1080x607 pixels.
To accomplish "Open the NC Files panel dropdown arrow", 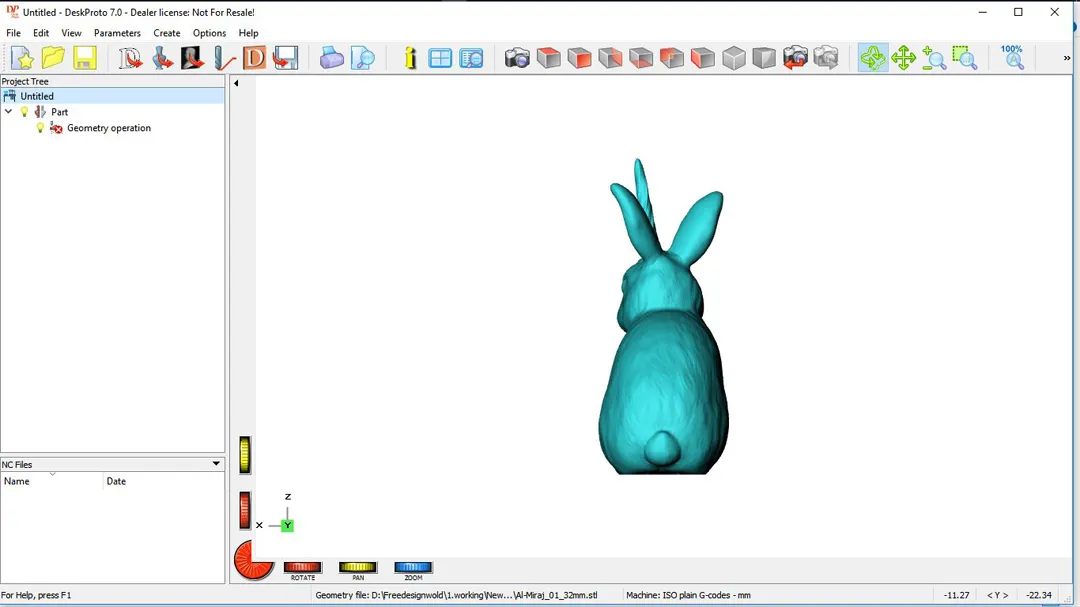I will tap(216, 464).
